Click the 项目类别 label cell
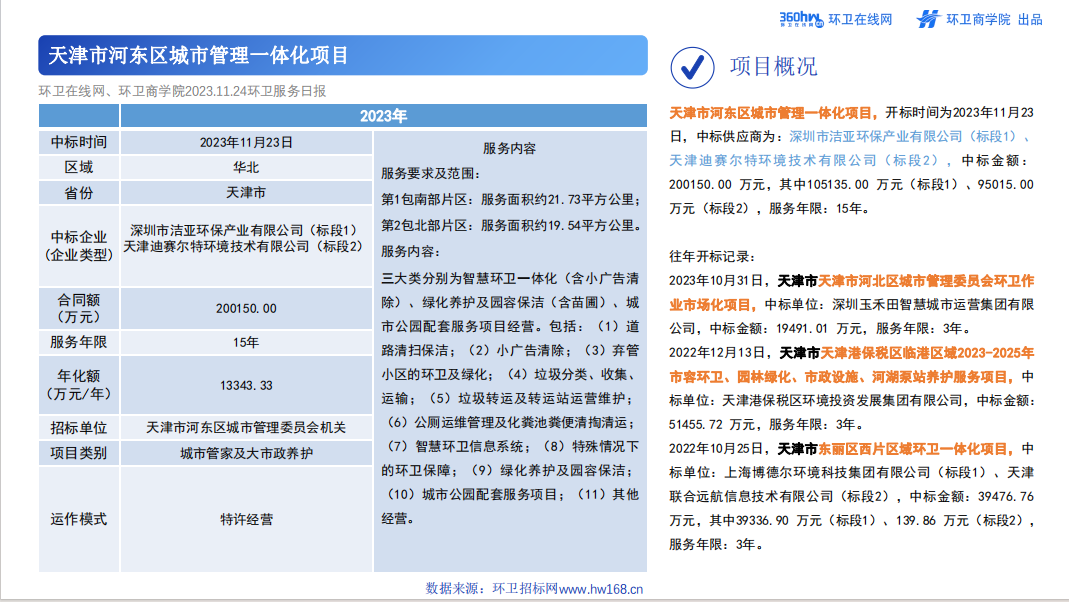Screen dimensions: 1069x602 [79, 453]
